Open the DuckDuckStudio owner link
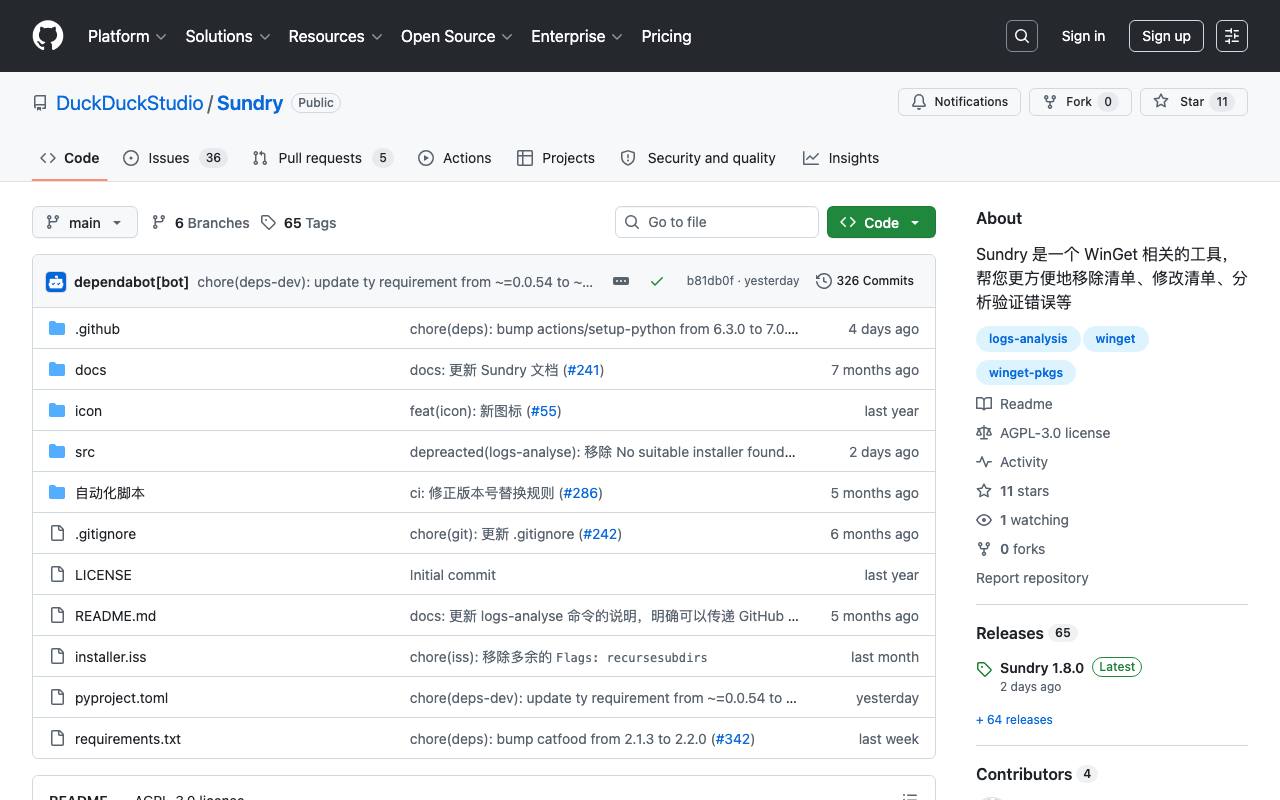1280x800 pixels. (130, 103)
